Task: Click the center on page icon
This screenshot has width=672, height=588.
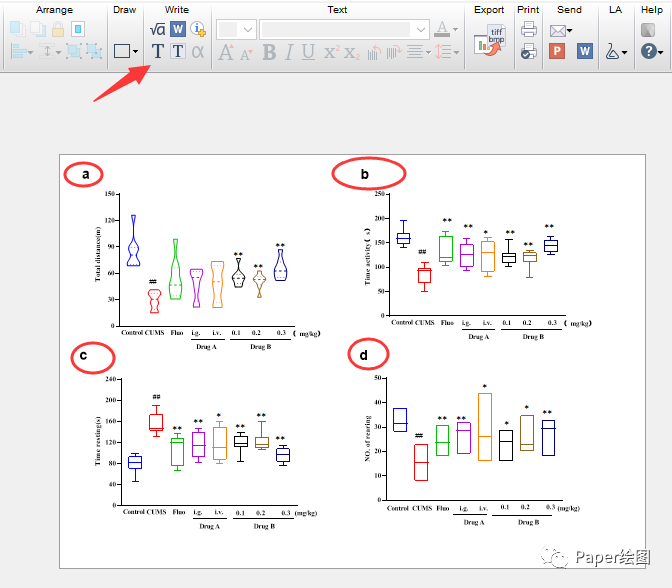Action: [78, 29]
